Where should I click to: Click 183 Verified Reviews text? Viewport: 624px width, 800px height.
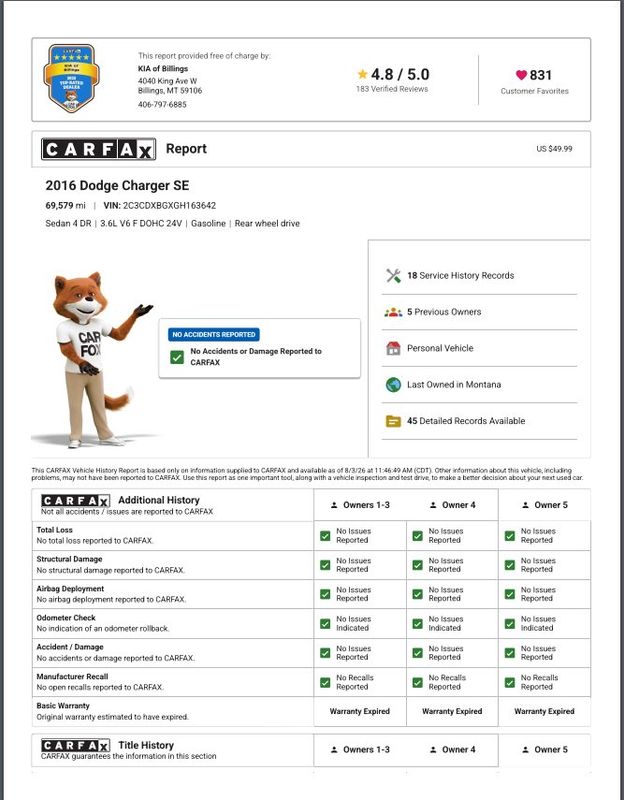click(x=392, y=89)
